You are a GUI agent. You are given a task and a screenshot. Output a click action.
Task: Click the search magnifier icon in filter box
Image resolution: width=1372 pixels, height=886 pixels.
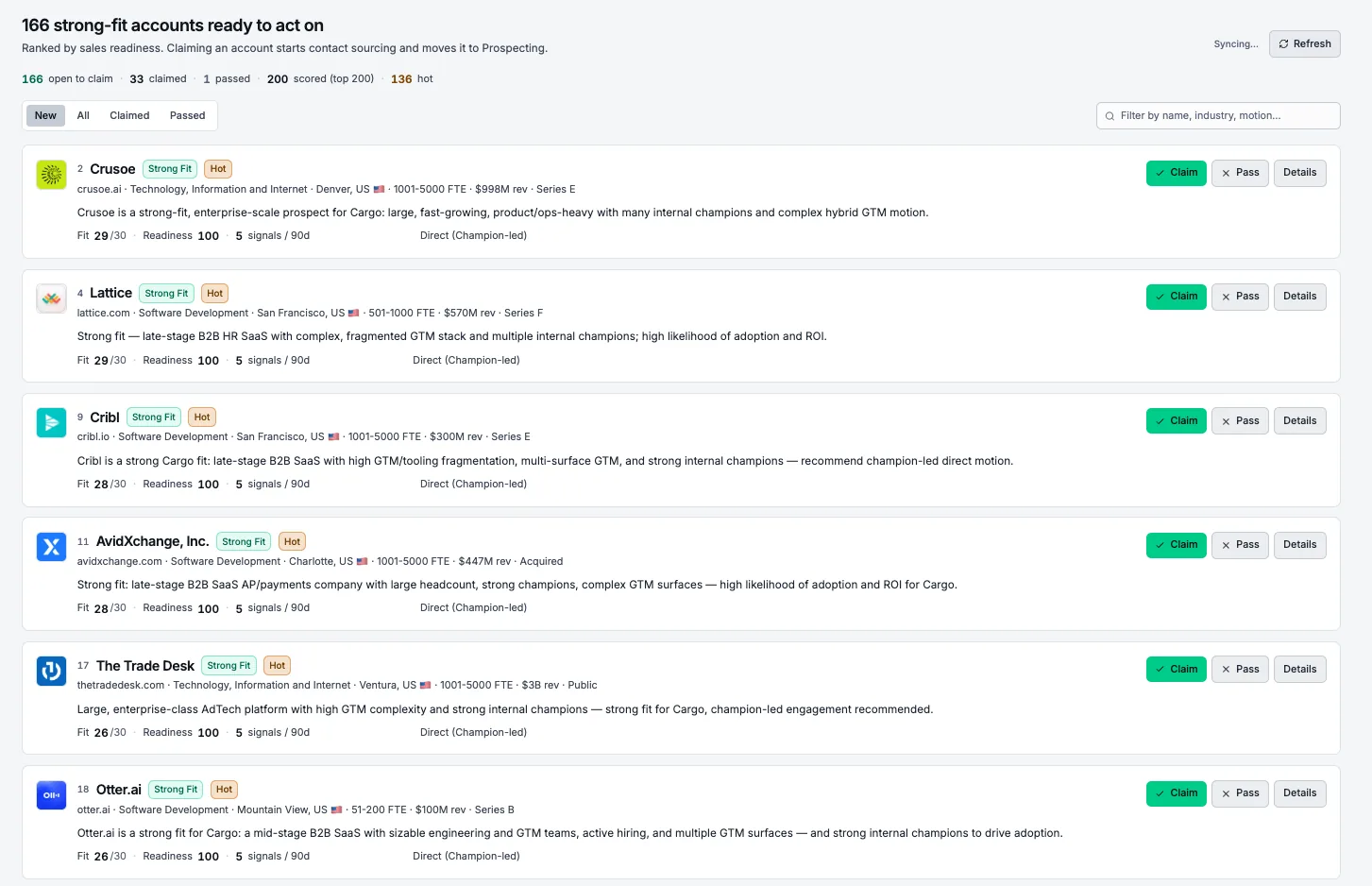(x=1109, y=116)
